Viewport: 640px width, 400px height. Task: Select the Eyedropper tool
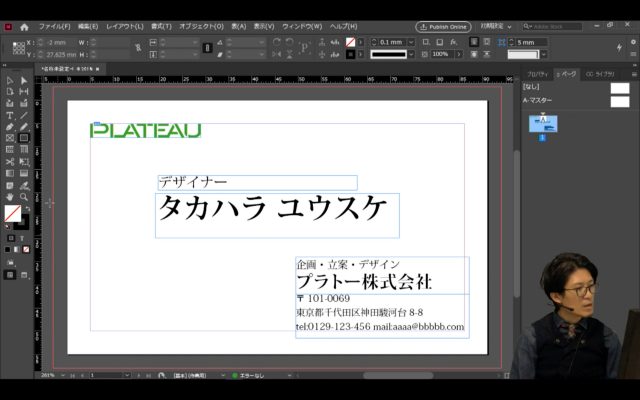(24, 186)
